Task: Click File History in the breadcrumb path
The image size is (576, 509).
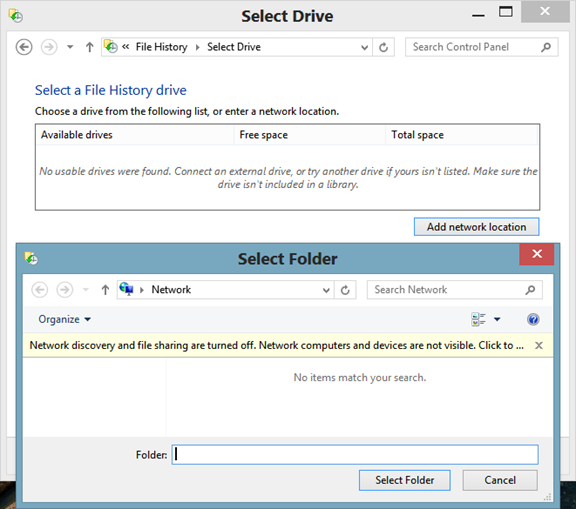Action: pyautogui.click(x=161, y=47)
